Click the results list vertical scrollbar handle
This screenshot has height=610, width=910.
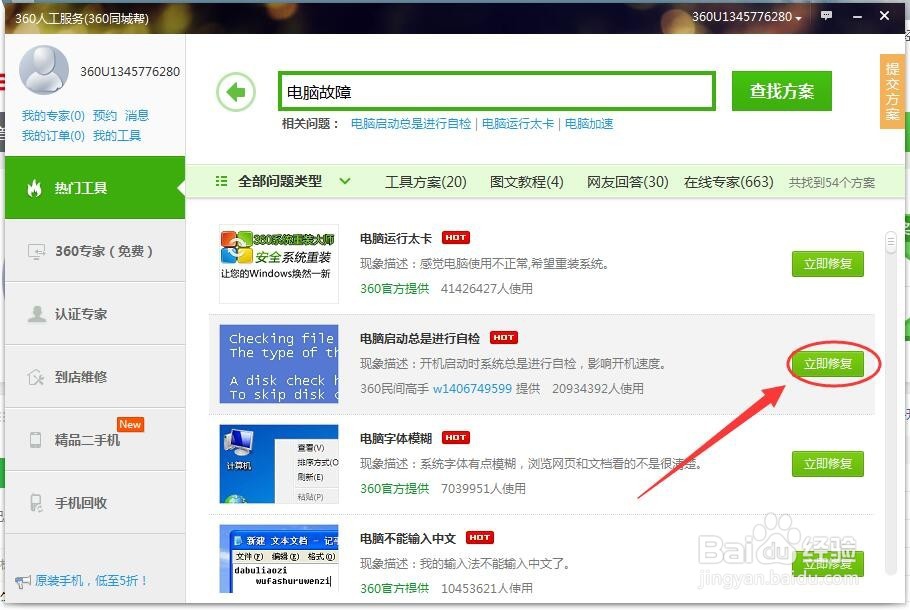pos(891,241)
